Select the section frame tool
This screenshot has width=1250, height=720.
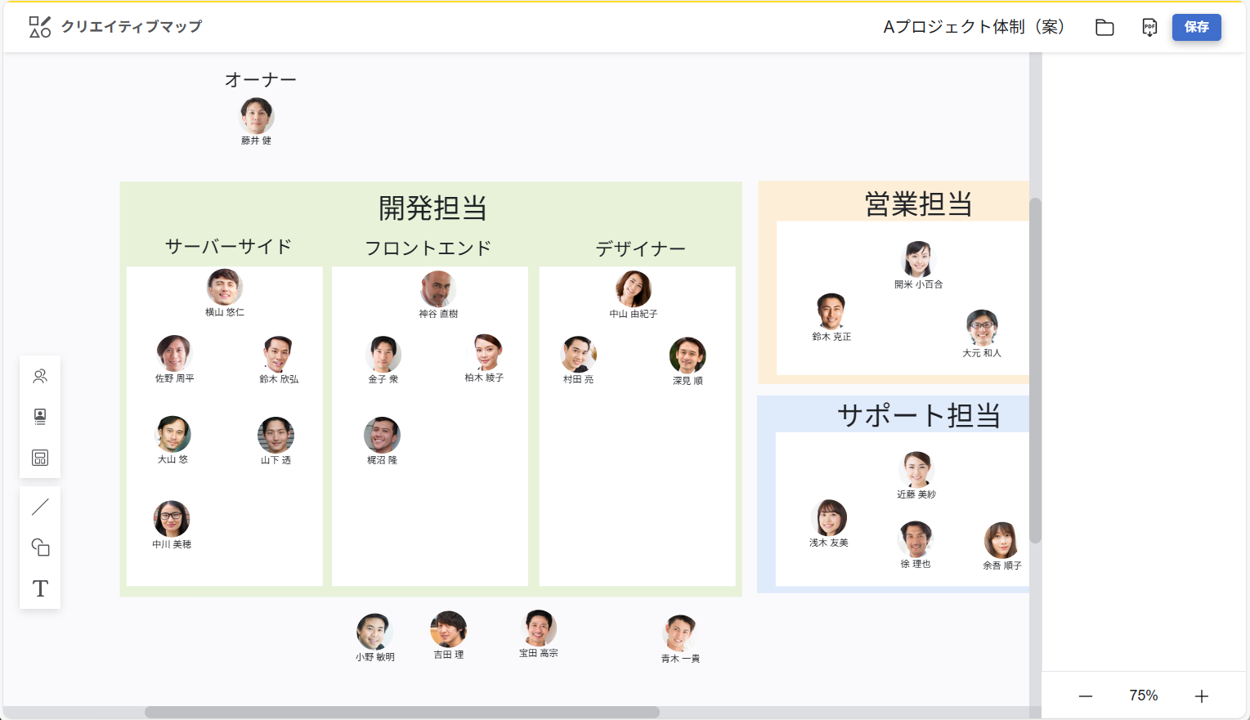[39, 460]
